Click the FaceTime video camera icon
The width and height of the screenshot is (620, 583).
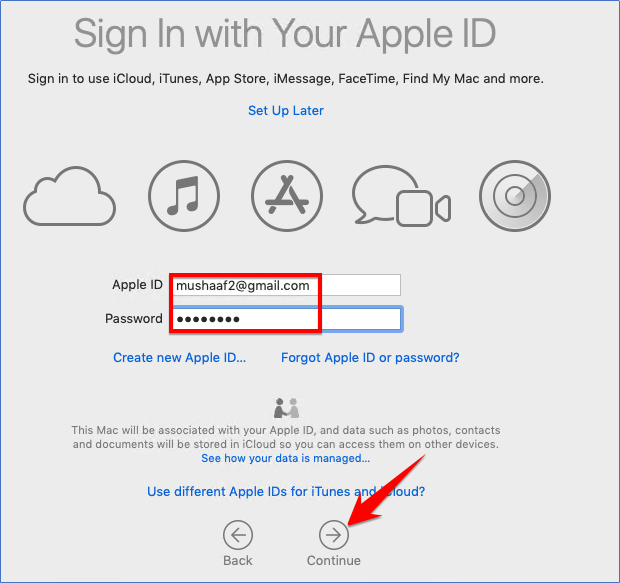point(423,208)
